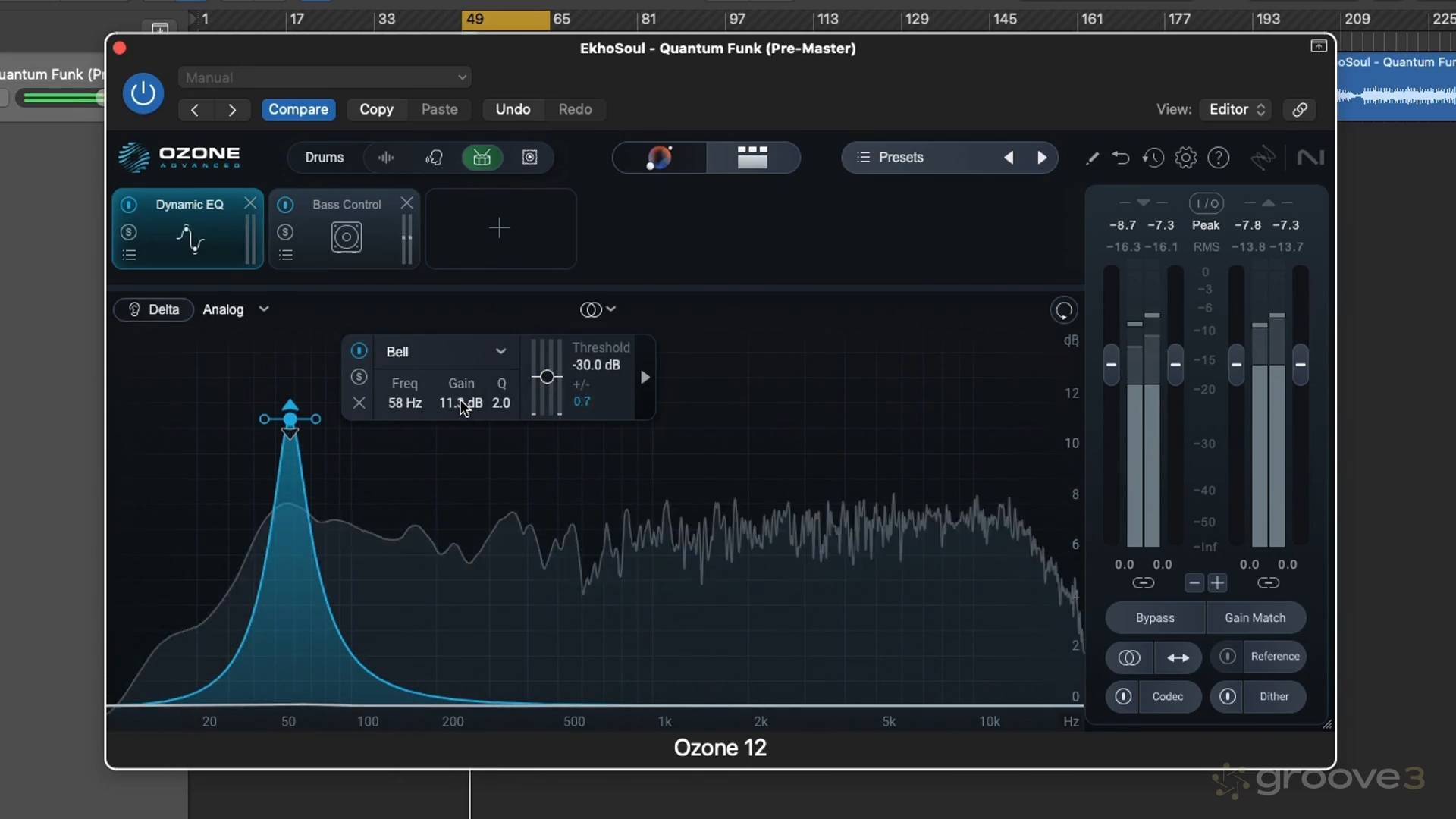
Task: Toggle the Dither power switch
Action: [1227, 696]
